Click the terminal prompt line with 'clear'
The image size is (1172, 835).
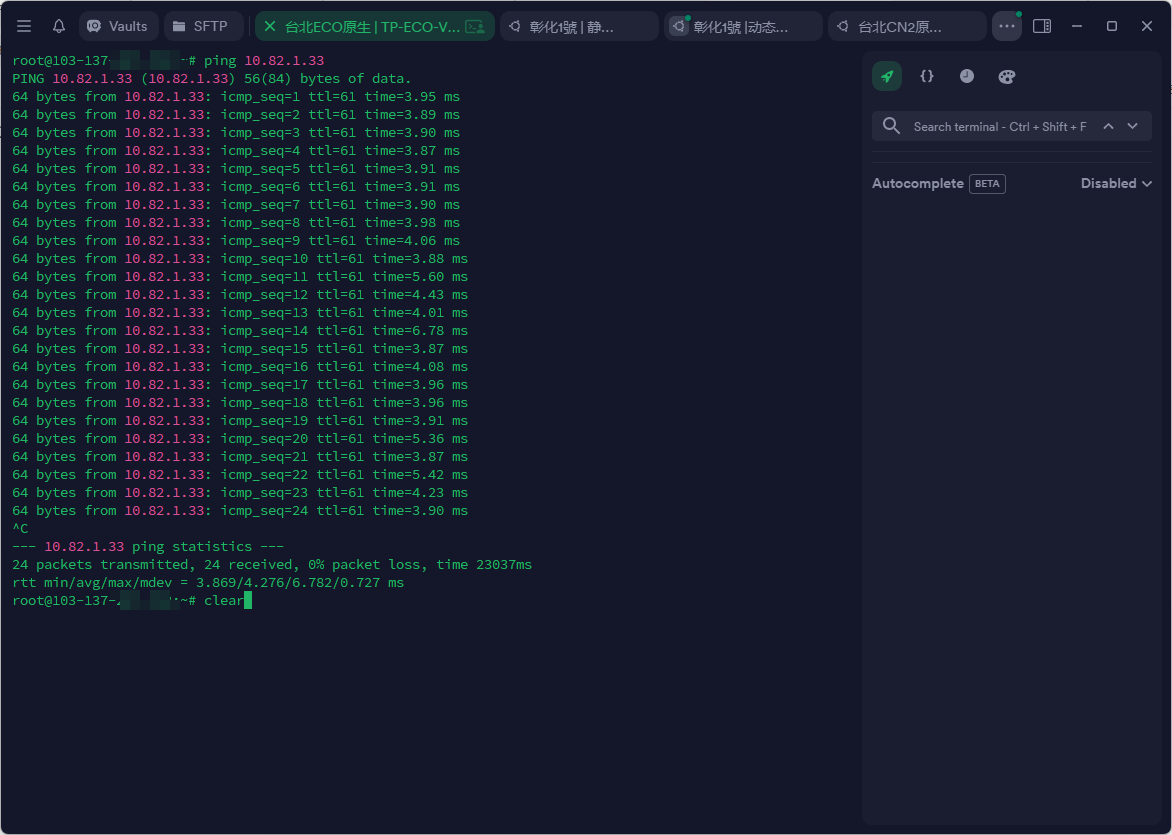(226, 600)
